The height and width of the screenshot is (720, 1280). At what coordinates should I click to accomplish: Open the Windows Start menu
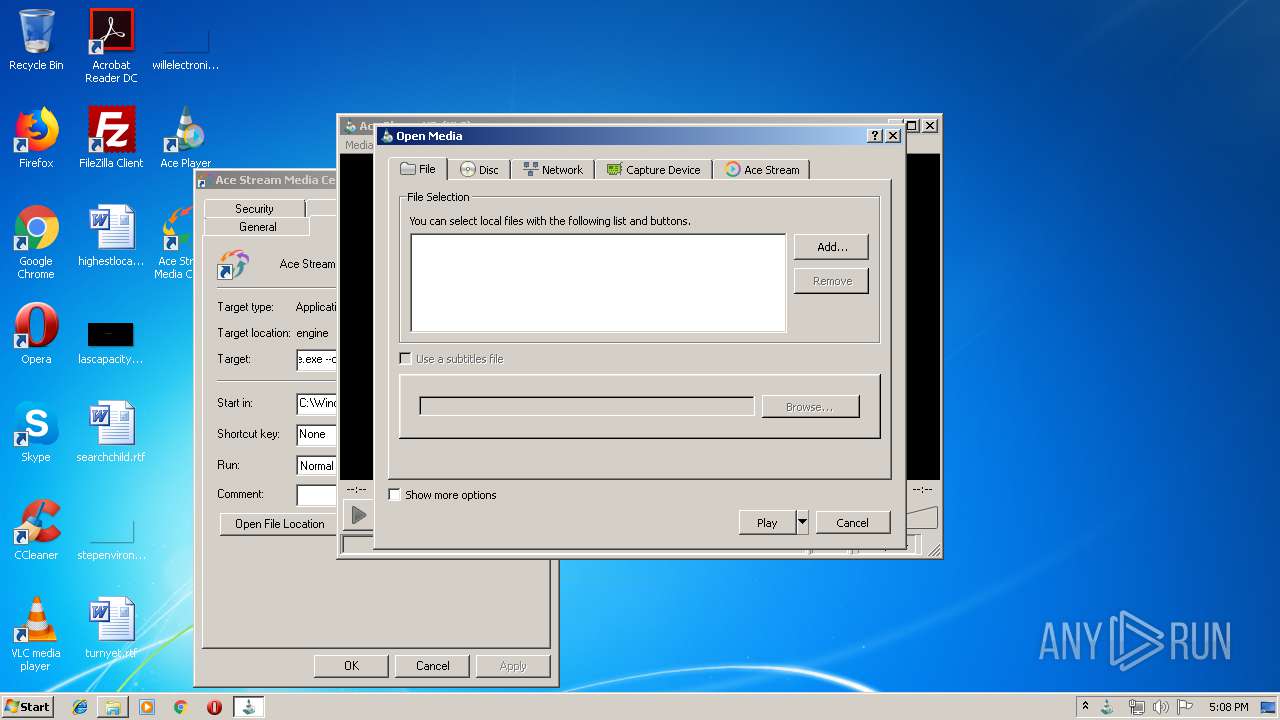[x=28, y=706]
